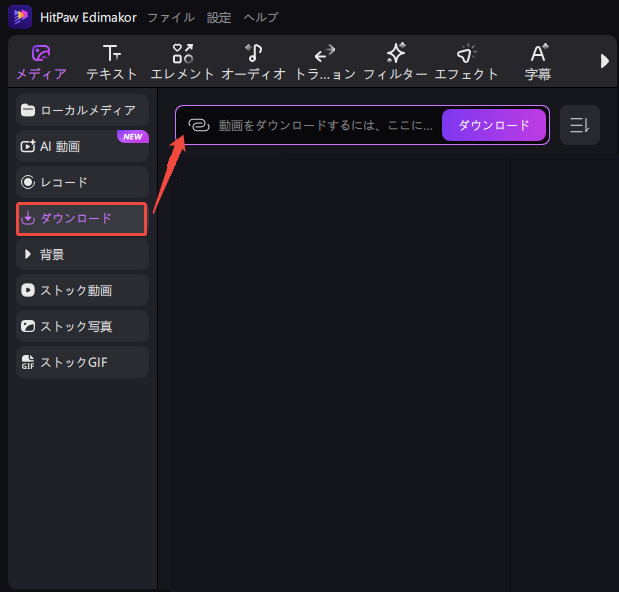Open the ストック動画 library
Image resolution: width=619 pixels, height=592 pixels.
(82, 290)
